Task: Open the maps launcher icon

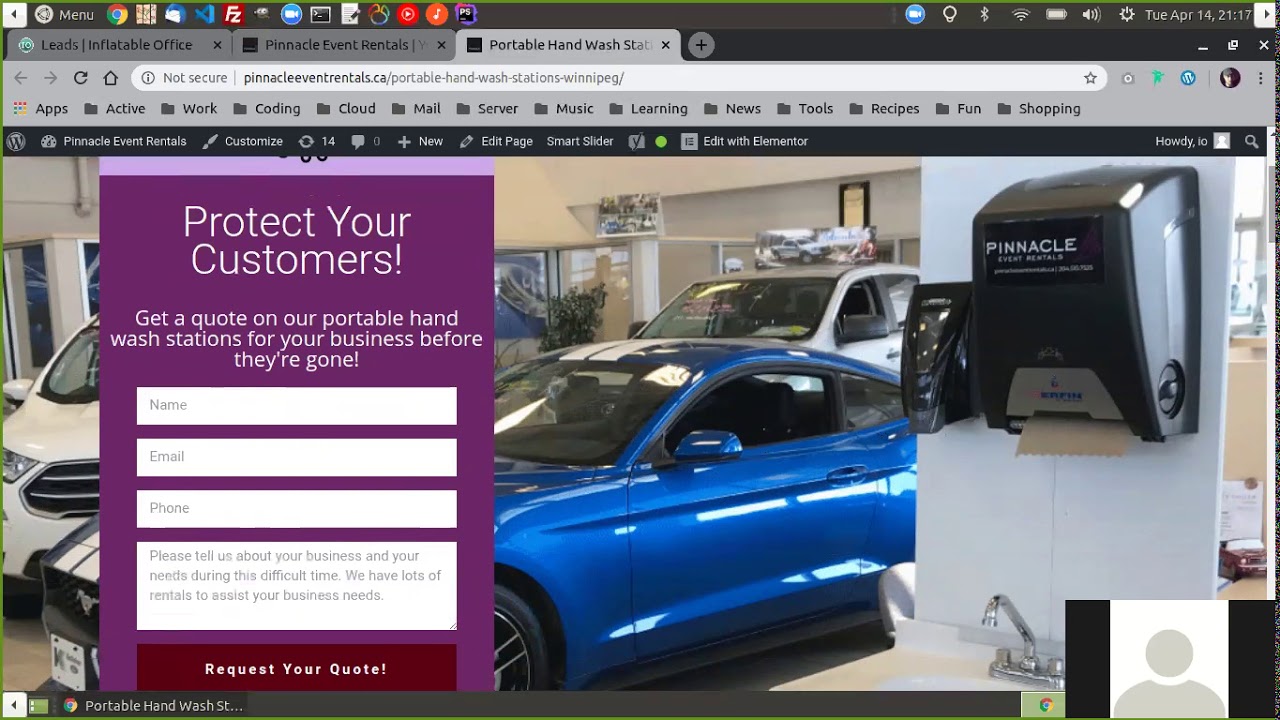Action: (x=146, y=14)
